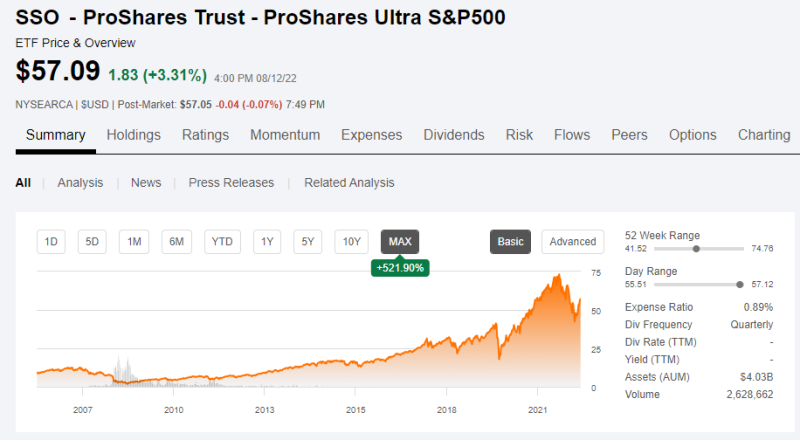Filter by Press Releases
This screenshot has width=800, height=440.
point(231,183)
